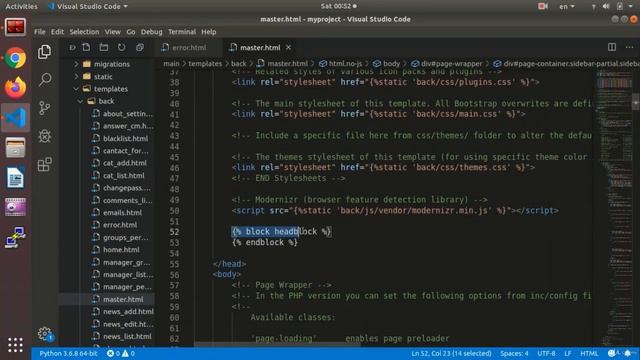This screenshot has height=360, width=640.
Task: Open the Manage gear icon
Action: [45, 334]
